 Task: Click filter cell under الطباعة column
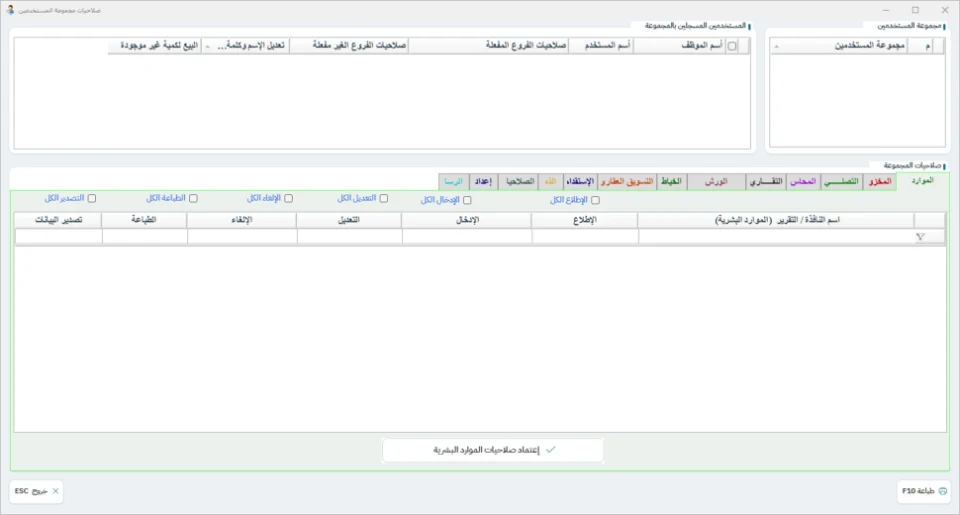tap(144, 237)
